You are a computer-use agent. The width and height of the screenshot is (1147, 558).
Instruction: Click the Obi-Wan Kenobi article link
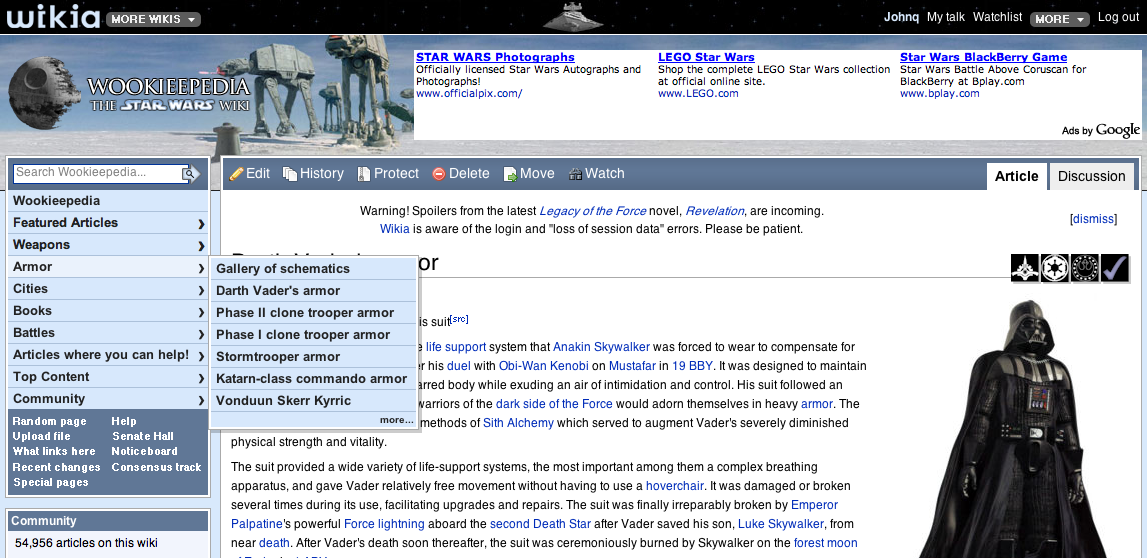point(544,366)
